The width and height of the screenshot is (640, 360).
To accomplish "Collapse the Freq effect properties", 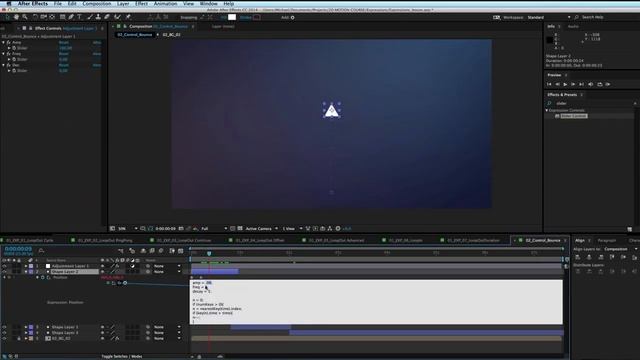I will pos(4,54).
